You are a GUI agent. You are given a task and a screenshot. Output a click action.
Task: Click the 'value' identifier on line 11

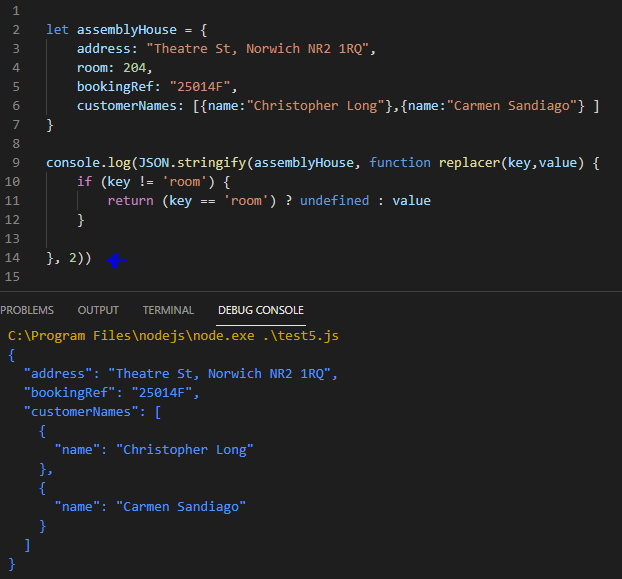(411, 201)
